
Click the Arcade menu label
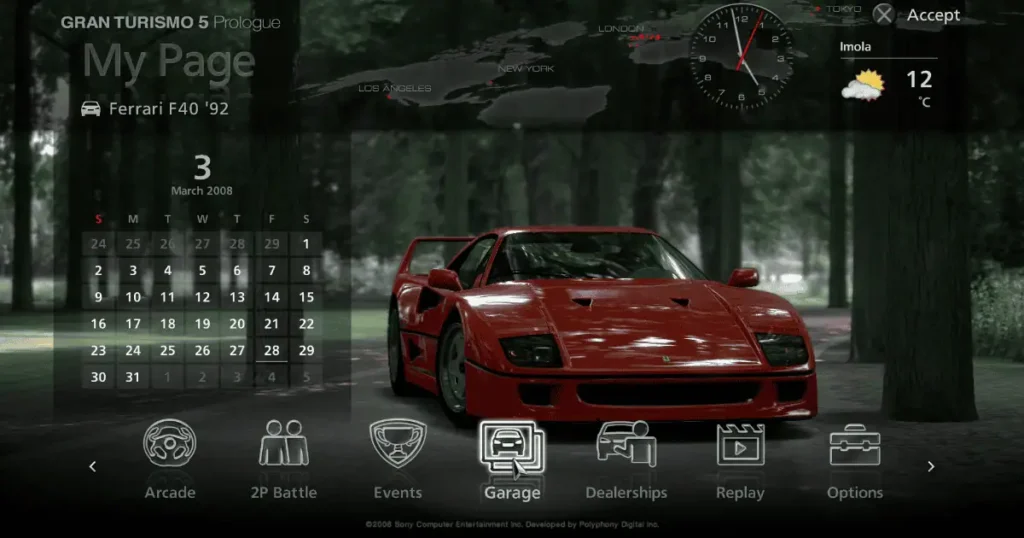click(x=170, y=493)
